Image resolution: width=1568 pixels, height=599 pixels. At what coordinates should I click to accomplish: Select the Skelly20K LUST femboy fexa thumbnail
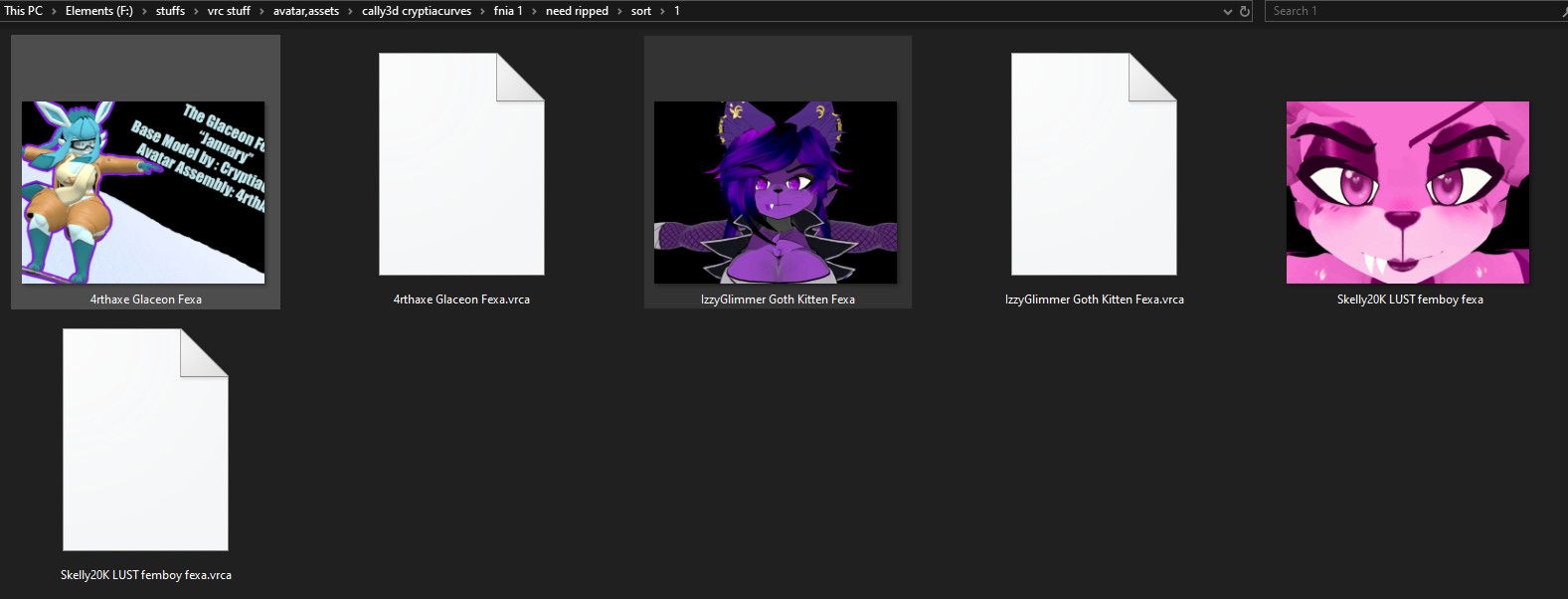click(x=1408, y=192)
